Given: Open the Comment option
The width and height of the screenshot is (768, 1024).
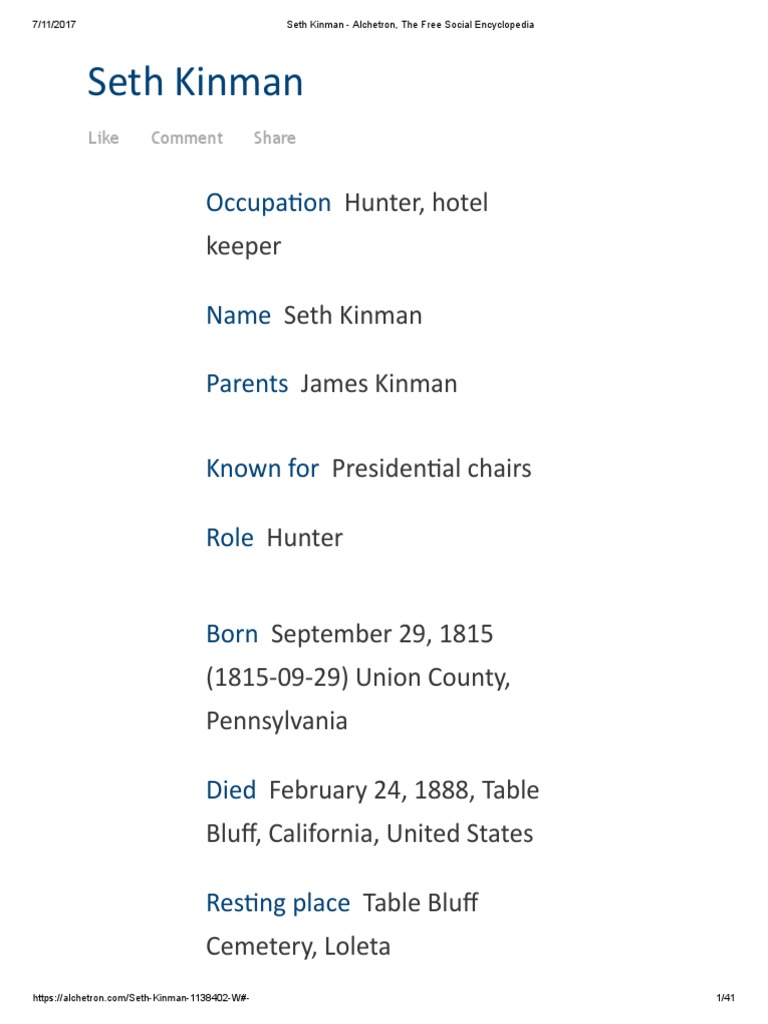Looking at the screenshot, I should point(186,138).
